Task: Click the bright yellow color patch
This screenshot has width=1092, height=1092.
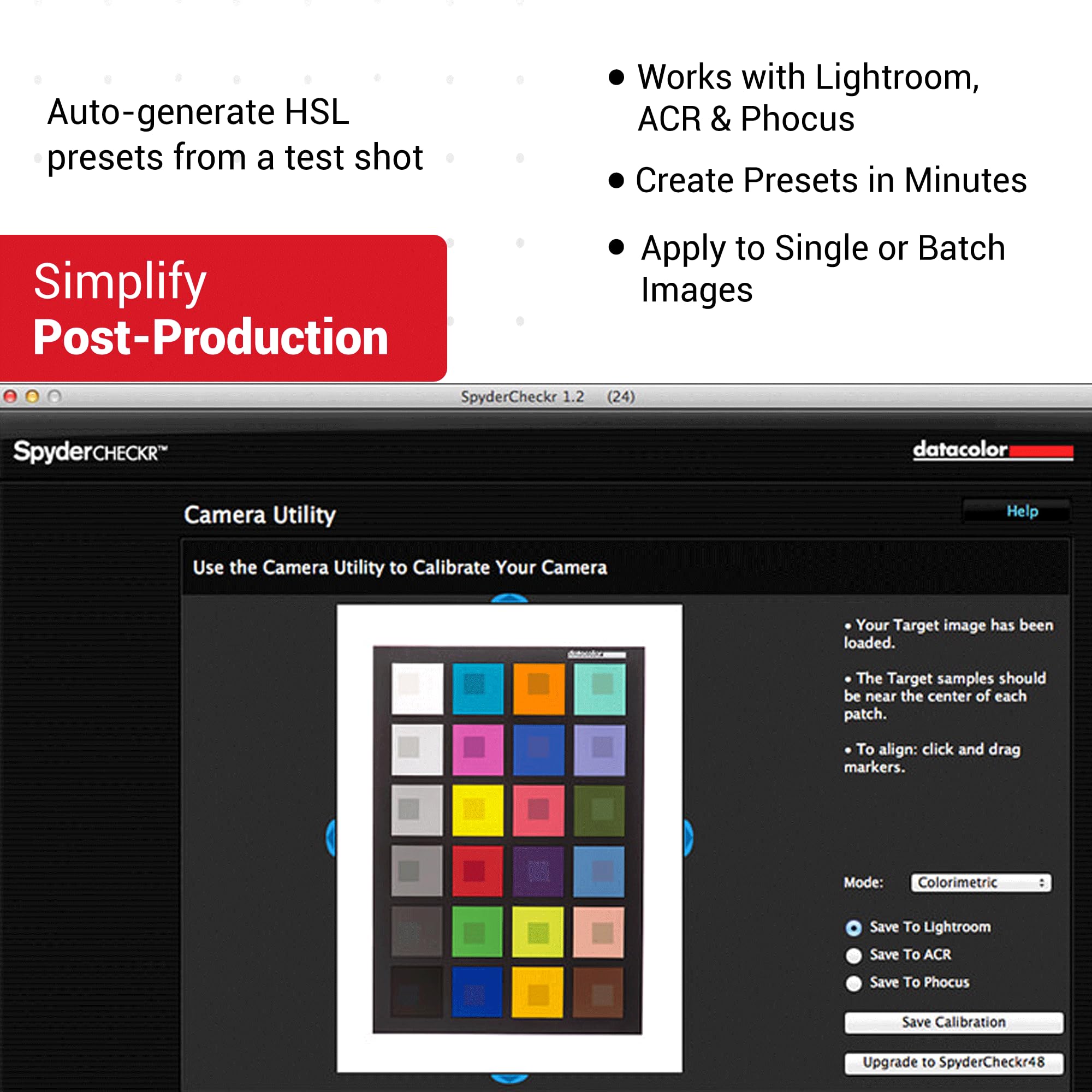Action: coord(477,810)
